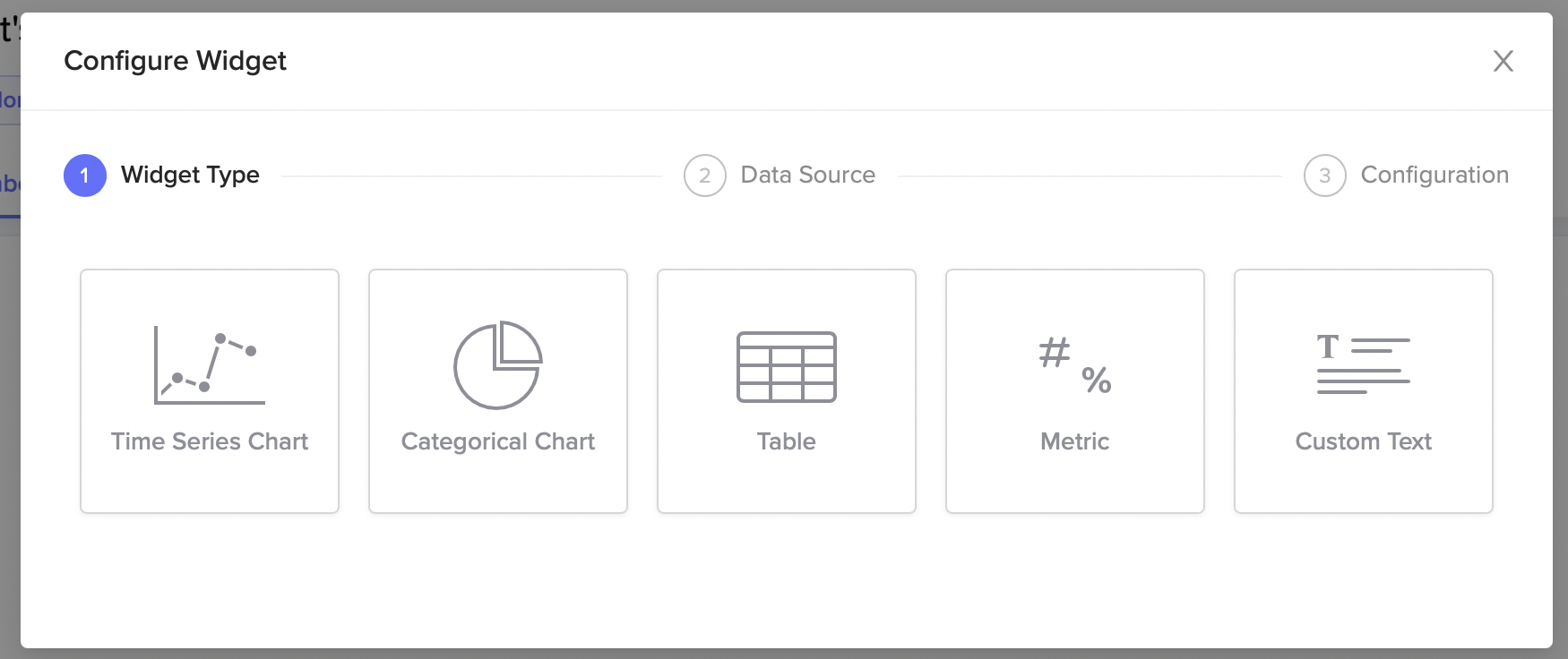1568x659 pixels.
Task: Open the Widget Type step label
Action: tap(190, 175)
